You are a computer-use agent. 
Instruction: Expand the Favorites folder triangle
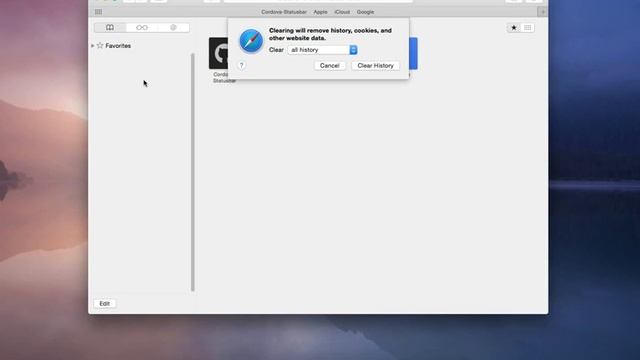coord(93,46)
